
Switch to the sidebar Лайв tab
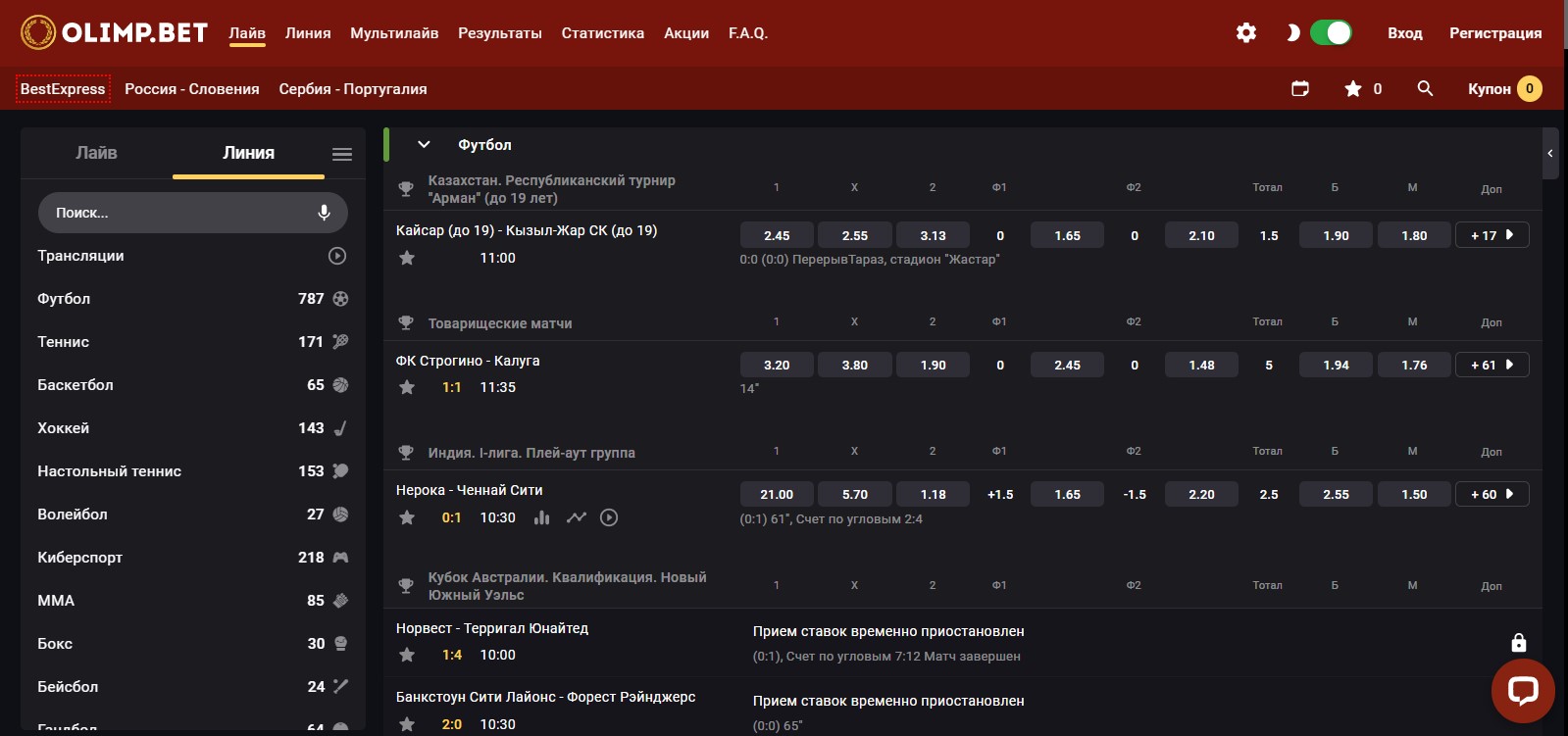click(x=96, y=153)
